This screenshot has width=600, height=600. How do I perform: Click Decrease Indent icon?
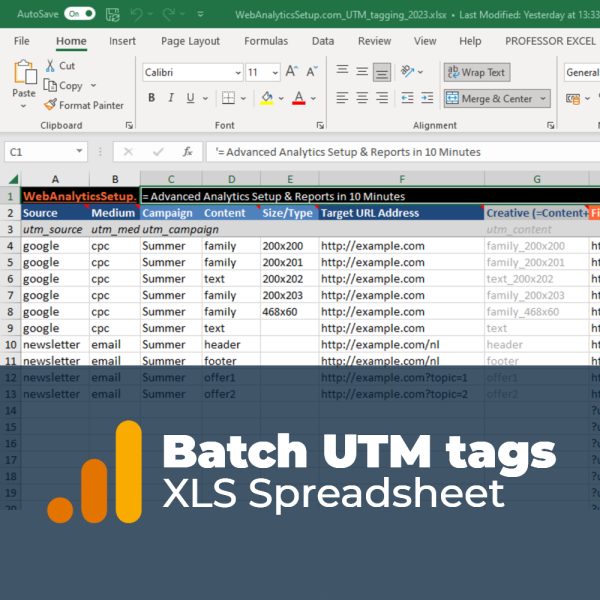tap(407, 98)
